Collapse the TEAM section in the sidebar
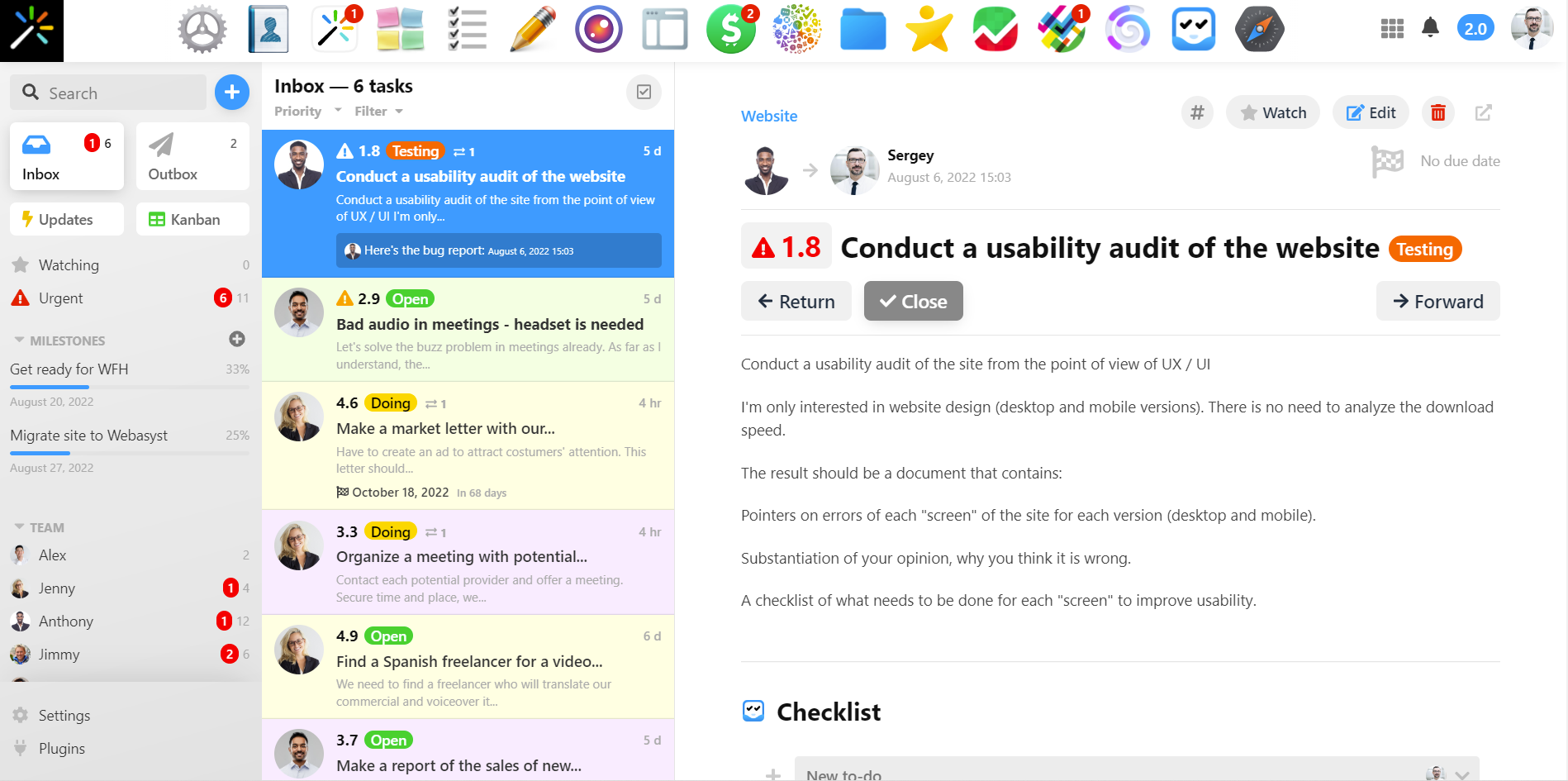 pyautogui.click(x=19, y=526)
